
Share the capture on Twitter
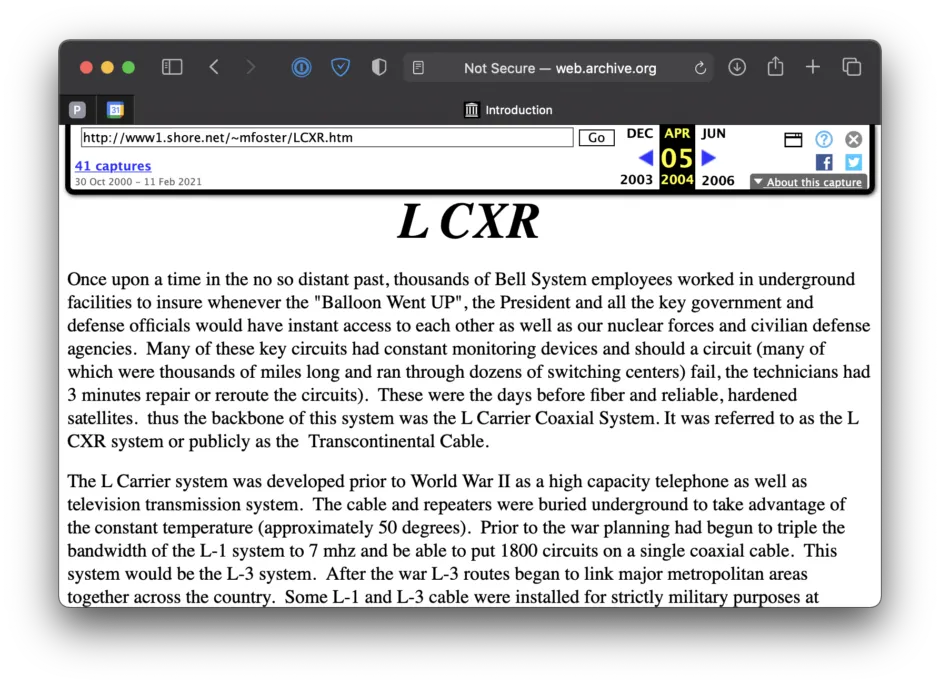click(x=854, y=162)
